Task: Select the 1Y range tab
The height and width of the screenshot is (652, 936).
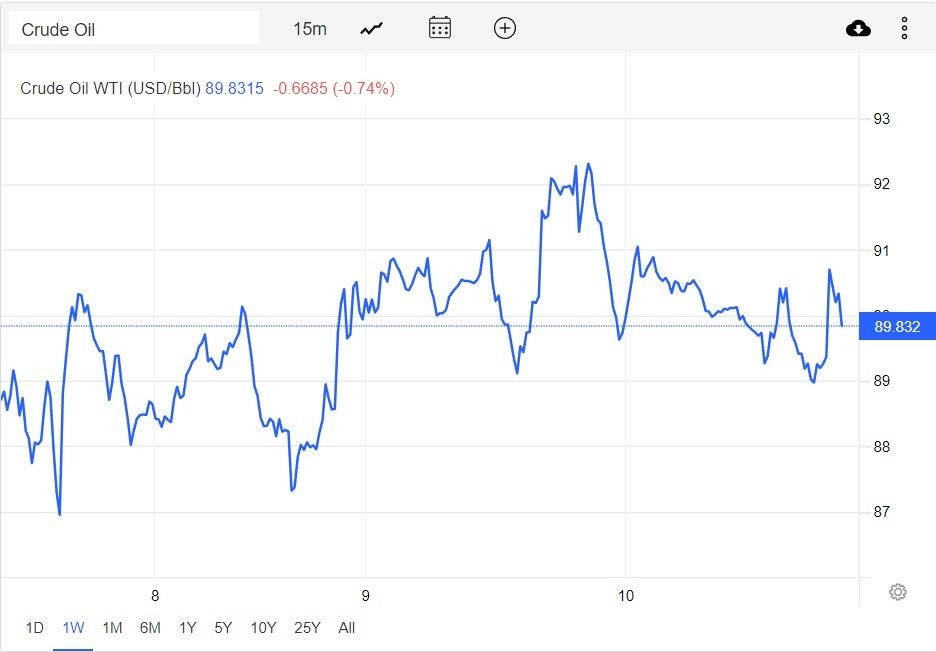Action: 187,628
